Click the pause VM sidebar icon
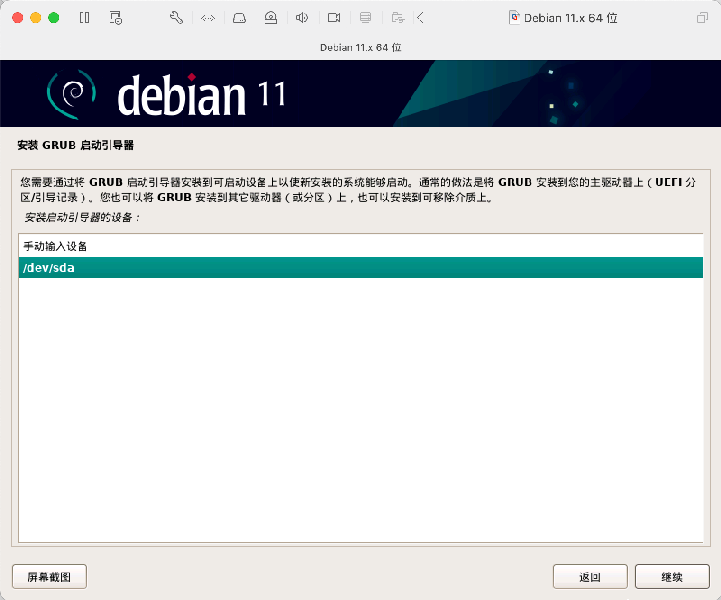Image resolution: width=721 pixels, height=600 pixels. coord(85,18)
